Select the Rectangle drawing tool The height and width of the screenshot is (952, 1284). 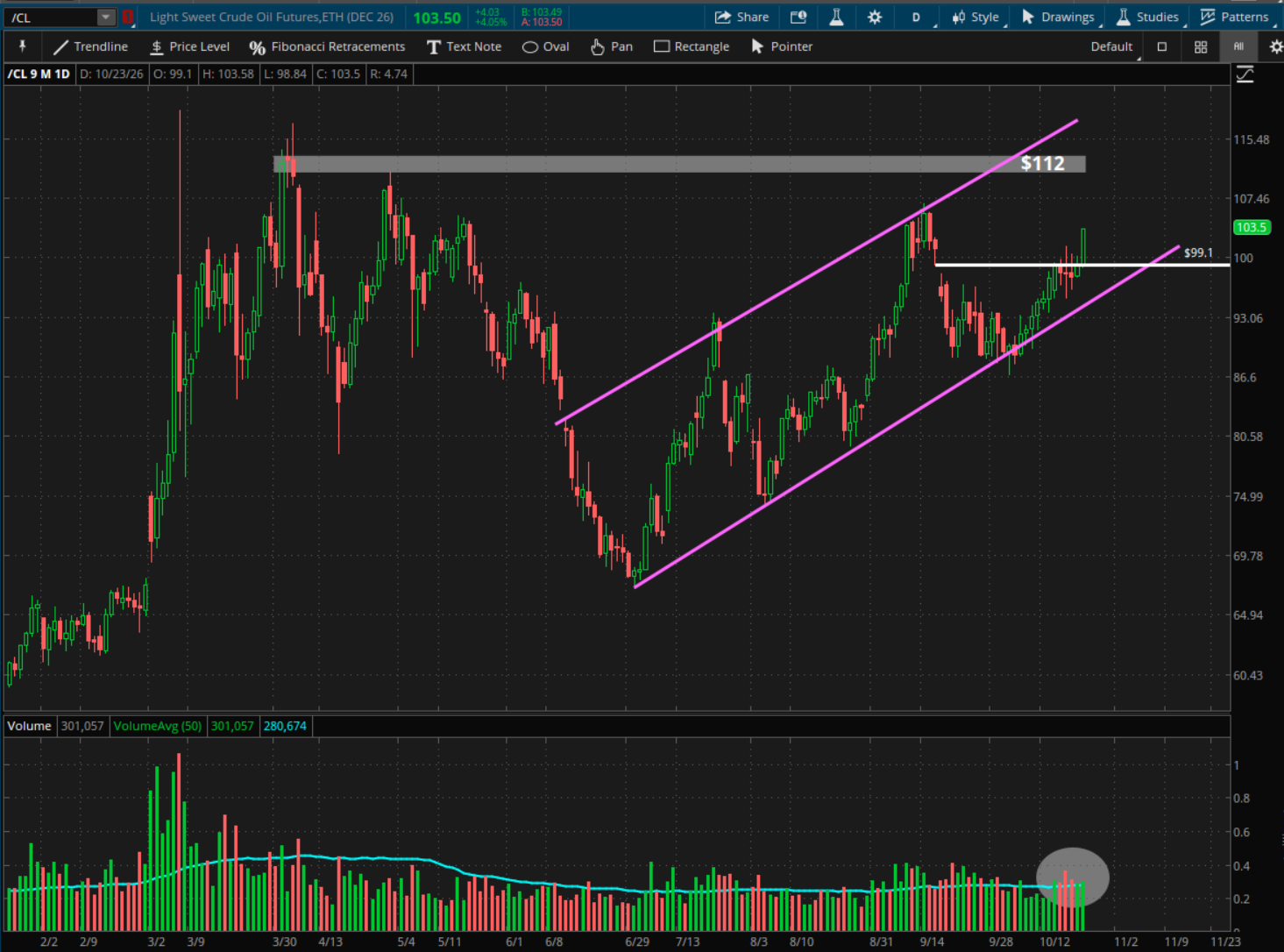click(692, 46)
